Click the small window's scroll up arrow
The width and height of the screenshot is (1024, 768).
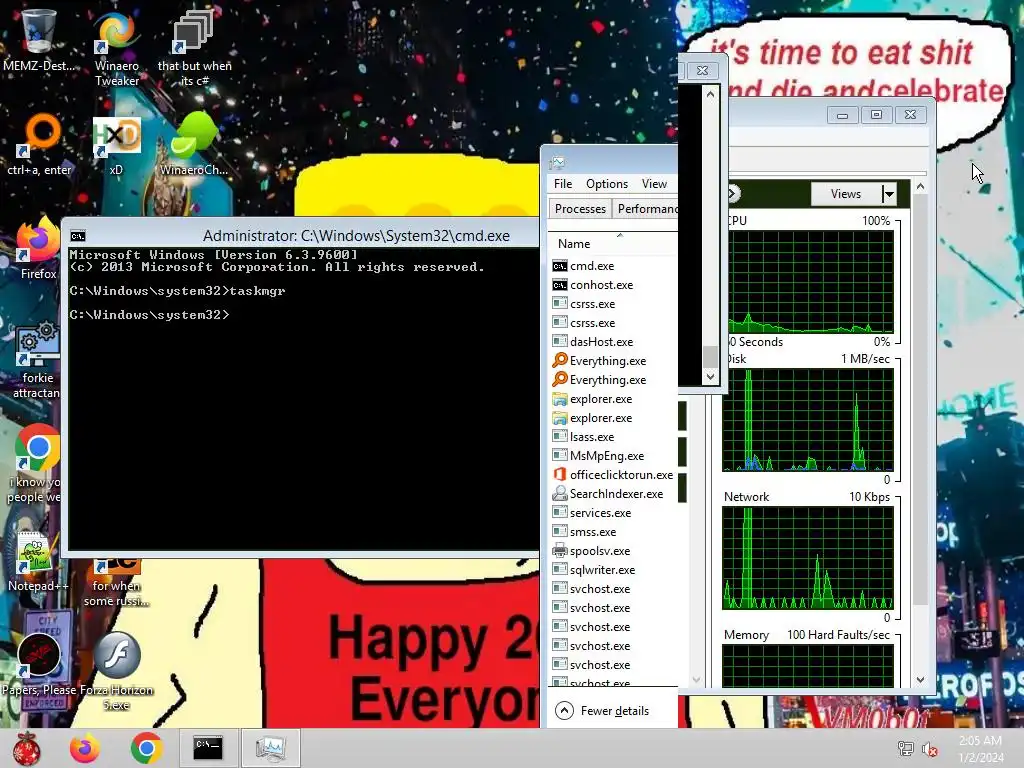coord(711,94)
